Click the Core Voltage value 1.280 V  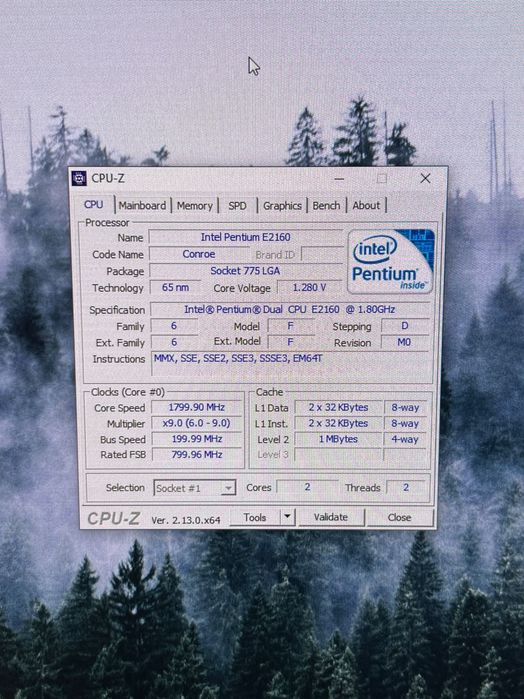[309, 288]
